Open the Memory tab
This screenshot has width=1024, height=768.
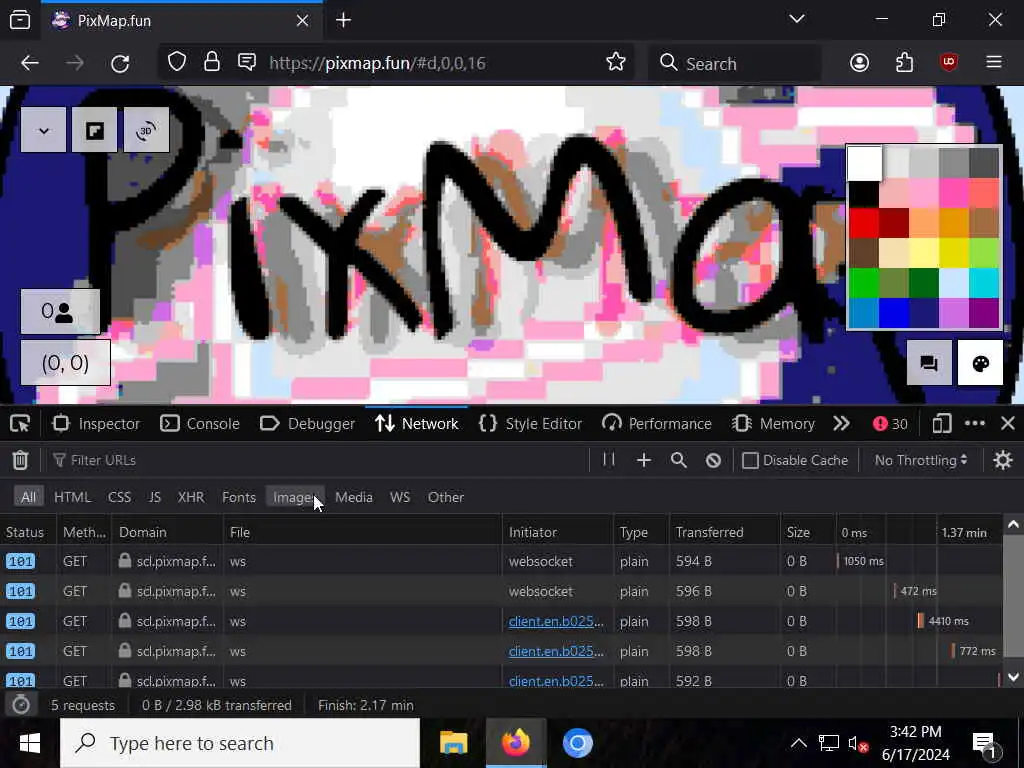[x=773, y=424]
